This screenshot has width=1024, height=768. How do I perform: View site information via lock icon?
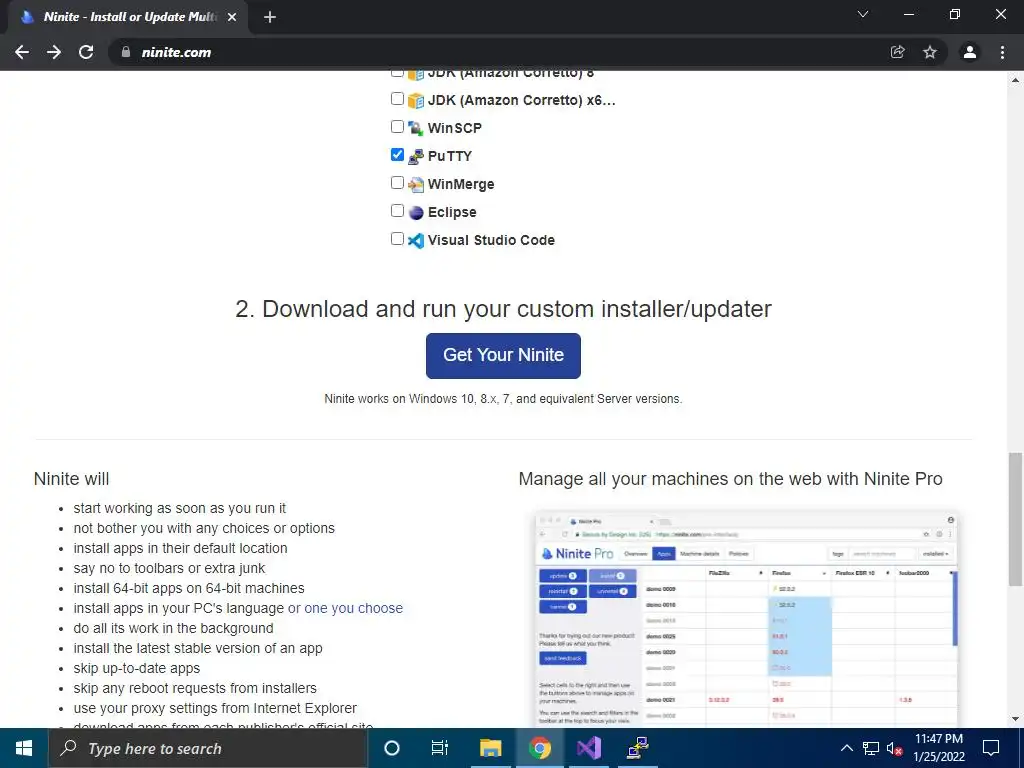point(125,52)
